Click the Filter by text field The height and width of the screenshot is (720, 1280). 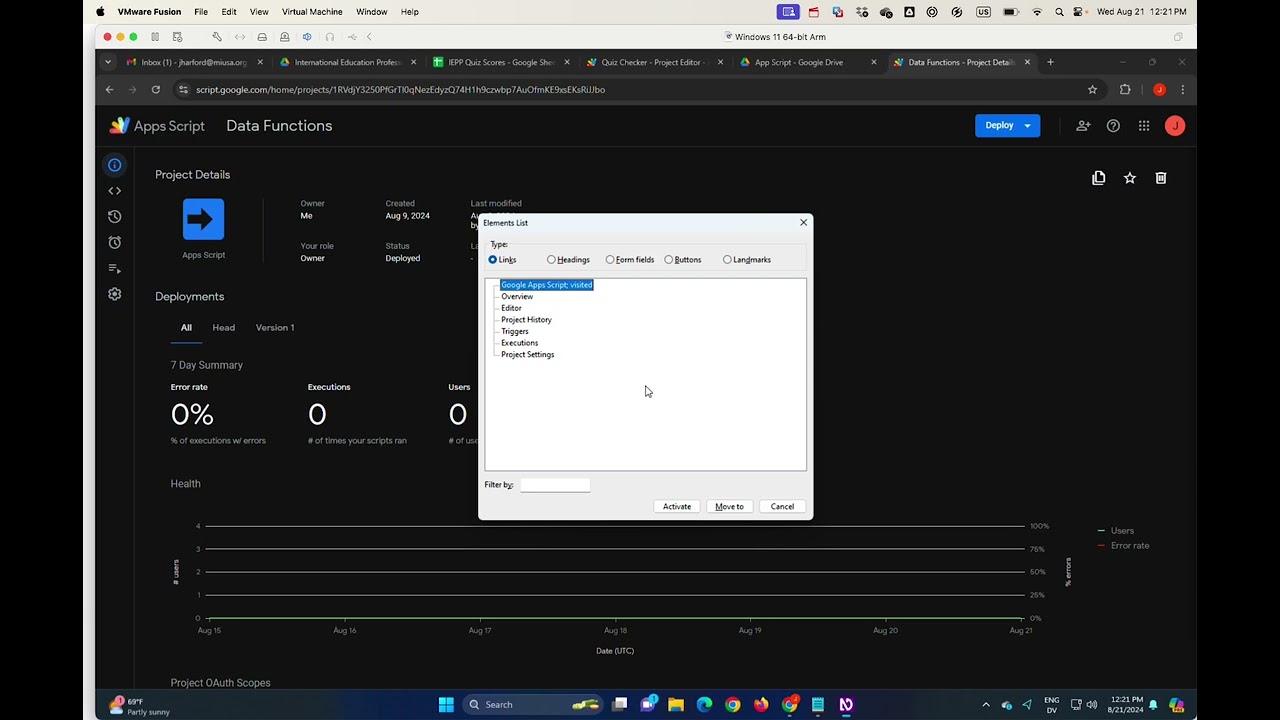(x=555, y=485)
